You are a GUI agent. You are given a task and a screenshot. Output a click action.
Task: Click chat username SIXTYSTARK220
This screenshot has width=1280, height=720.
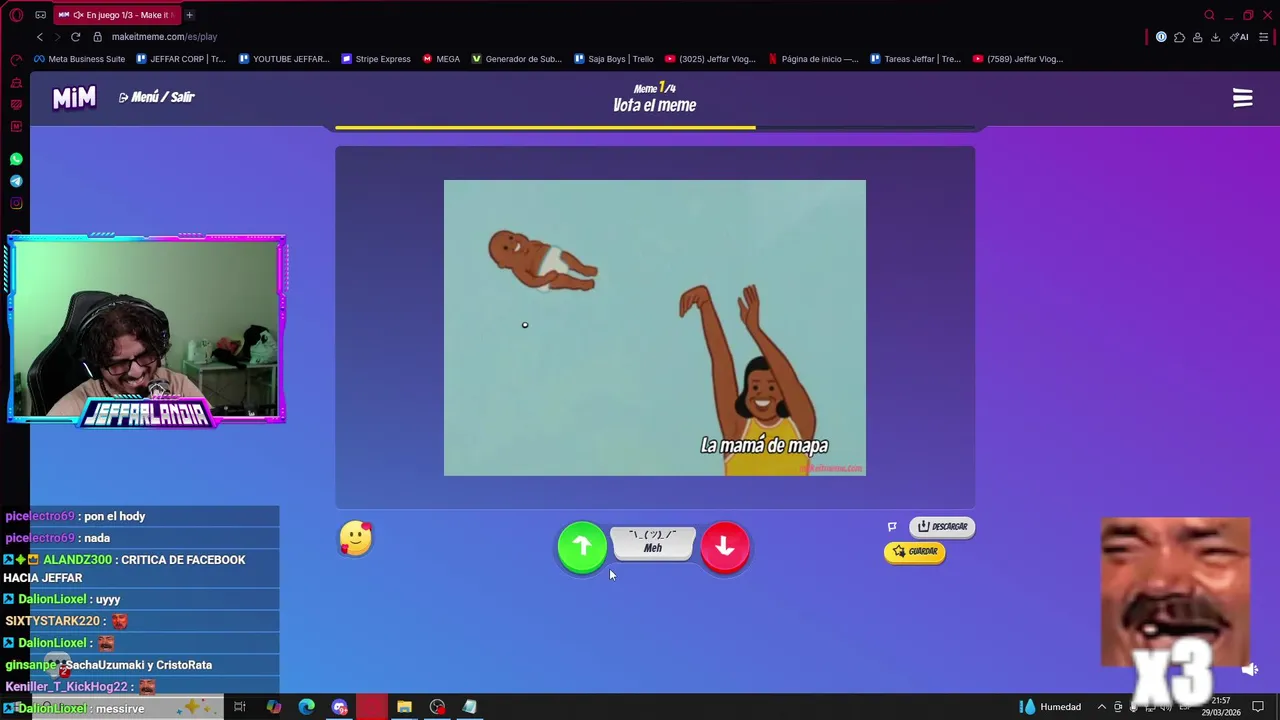pos(52,621)
